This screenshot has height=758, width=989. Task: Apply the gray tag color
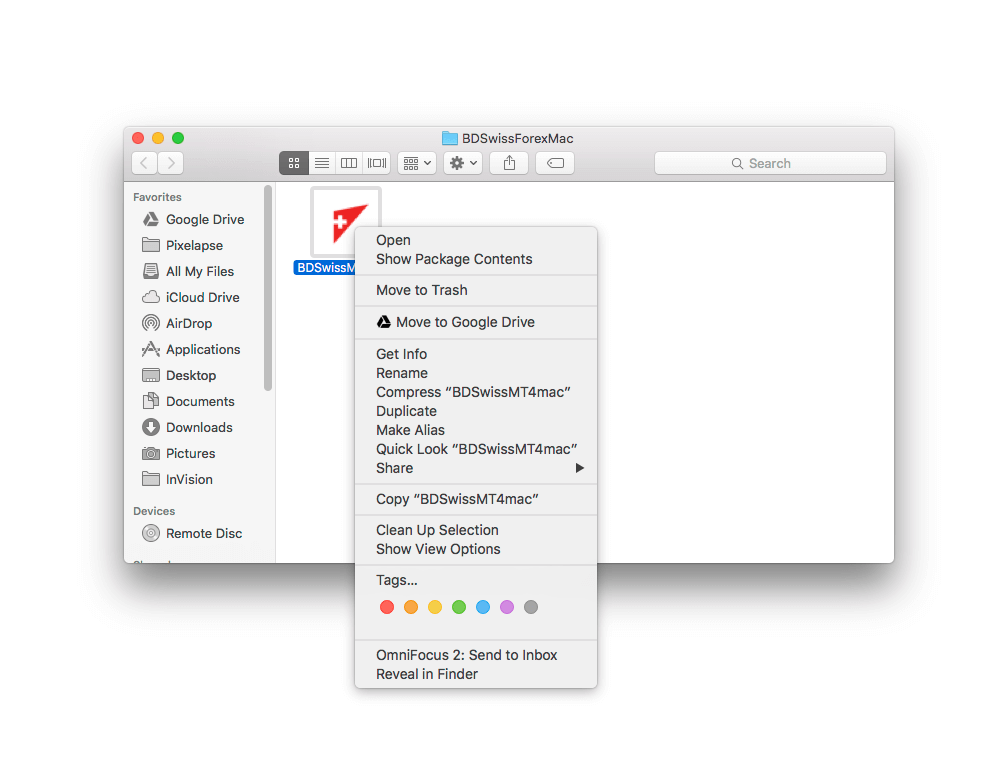click(530, 607)
